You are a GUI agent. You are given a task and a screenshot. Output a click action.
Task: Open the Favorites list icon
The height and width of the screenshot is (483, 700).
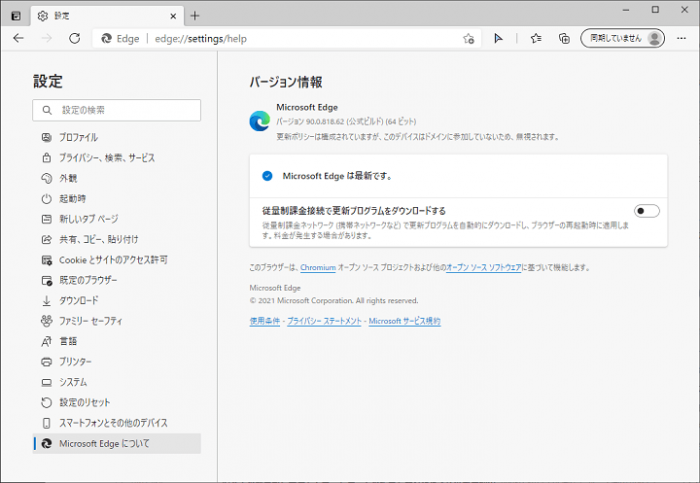click(x=536, y=39)
